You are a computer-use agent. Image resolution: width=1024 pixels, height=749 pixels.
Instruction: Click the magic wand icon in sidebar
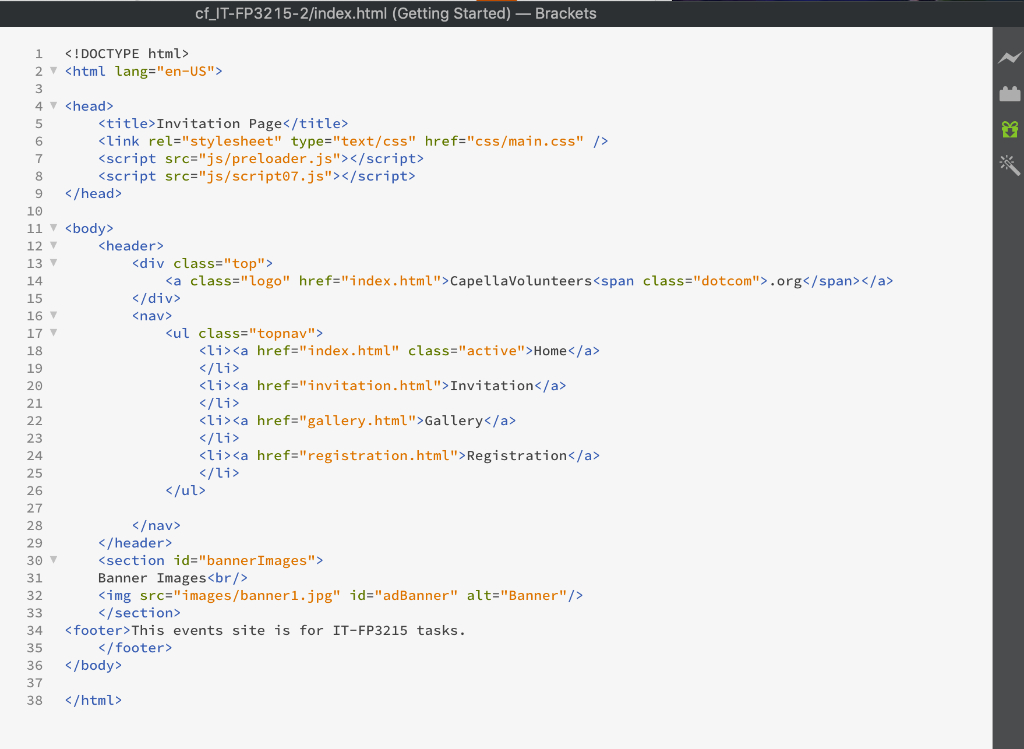coord(1009,165)
